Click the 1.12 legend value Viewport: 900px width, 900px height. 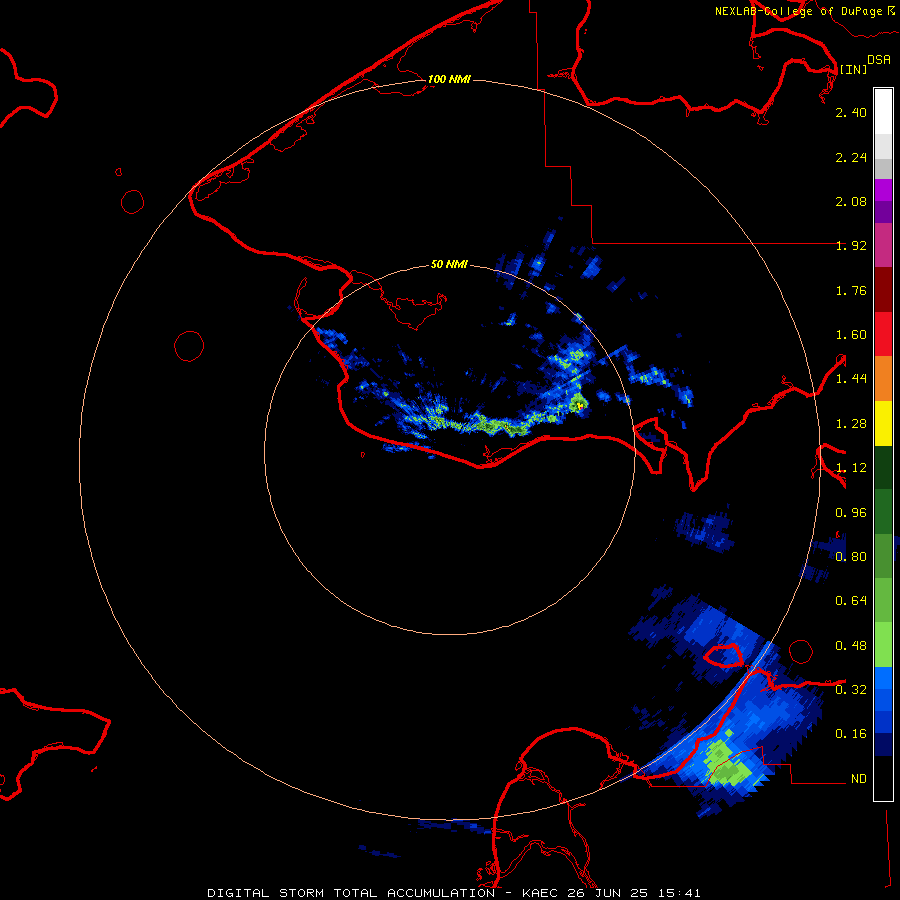pyautogui.click(x=851, y=468)
